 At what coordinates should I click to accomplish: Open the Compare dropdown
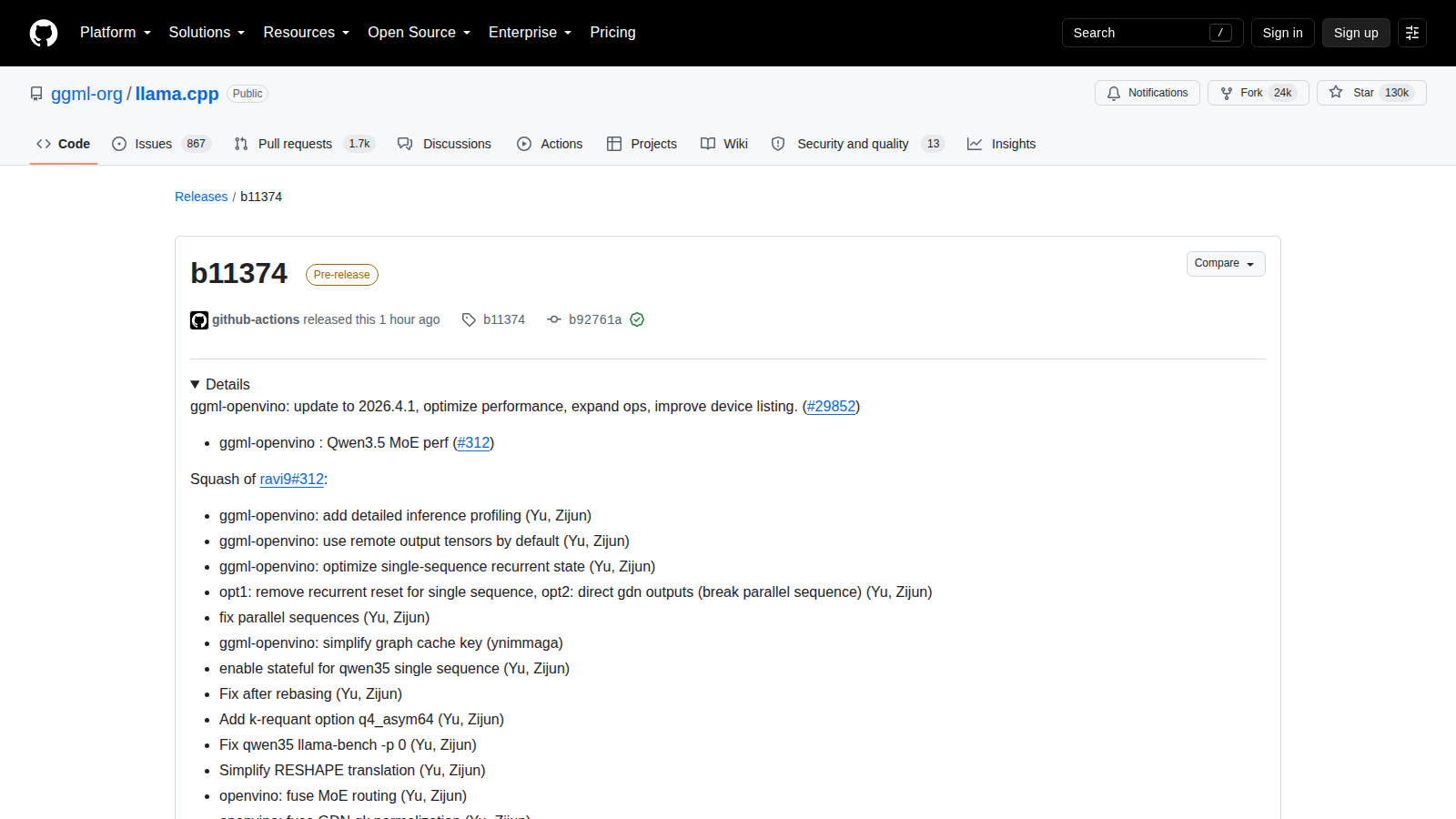click(x=1226, y=264)
